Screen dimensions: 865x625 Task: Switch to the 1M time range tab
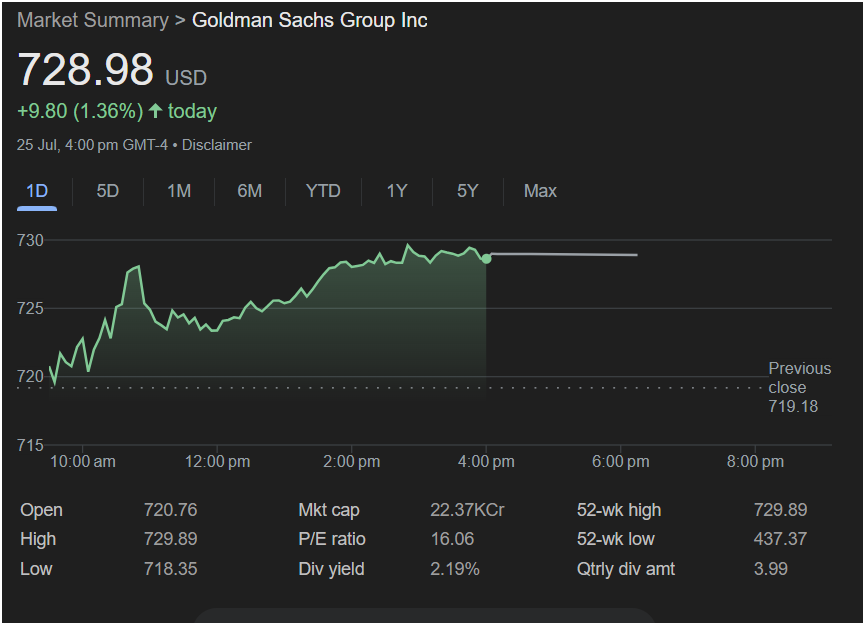tap(179, 191)
